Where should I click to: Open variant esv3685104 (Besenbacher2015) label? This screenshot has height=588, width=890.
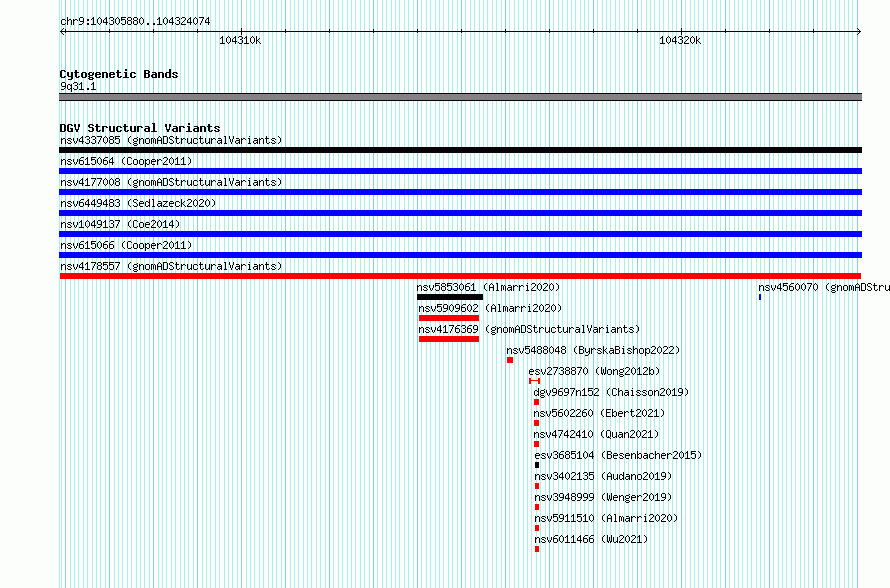[x=618, y=455]
